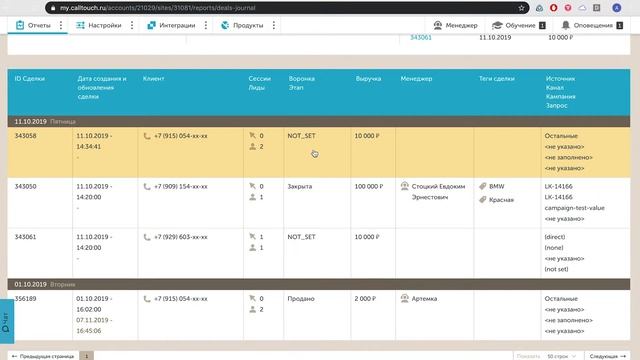Screen dimensions: 640x360
Task: Expand three-dot menu next to Отчеты
Action: (x=61, y=25)
